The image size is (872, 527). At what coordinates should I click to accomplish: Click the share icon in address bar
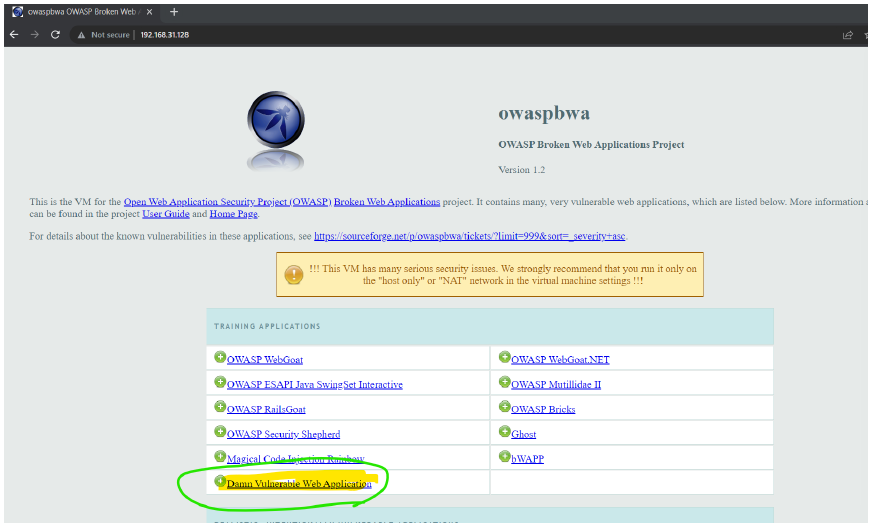tap(848, 35)
